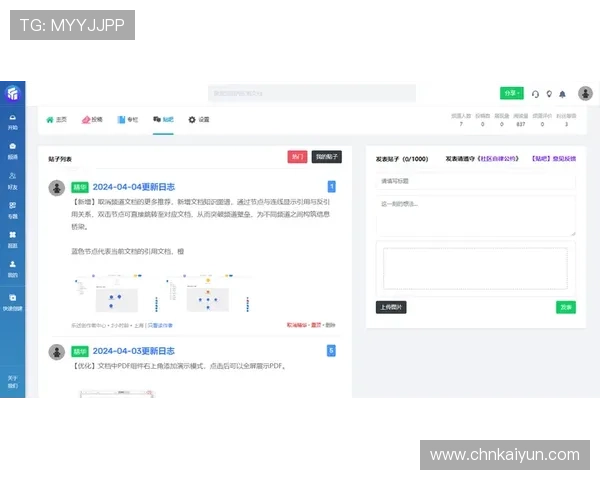Click the 贴子列表 post list heading
600x480 pixels.
click(x=60, y=159)
